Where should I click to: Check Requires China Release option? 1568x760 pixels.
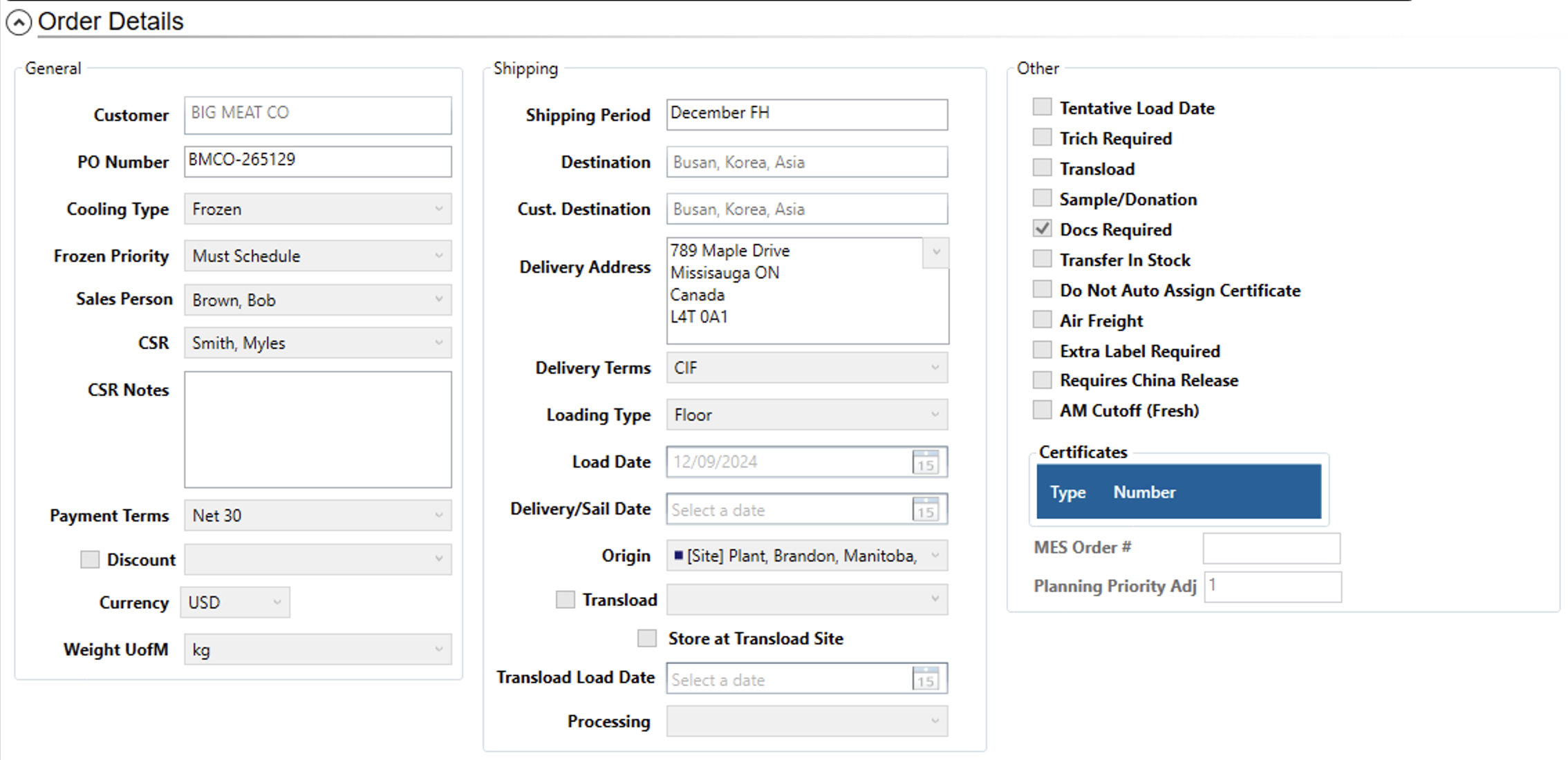1042,380
